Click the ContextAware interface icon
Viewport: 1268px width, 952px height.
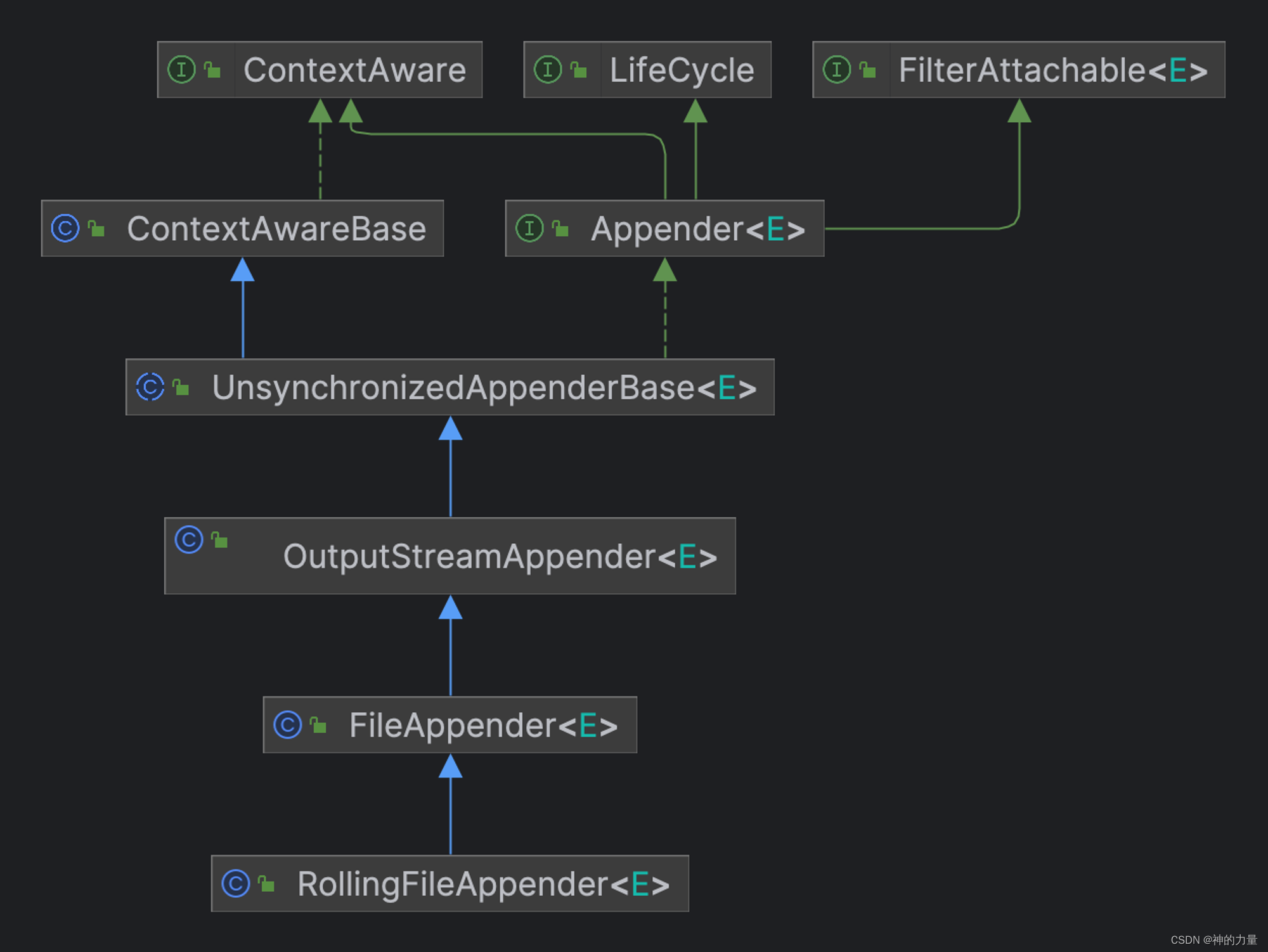click(181, 70)
